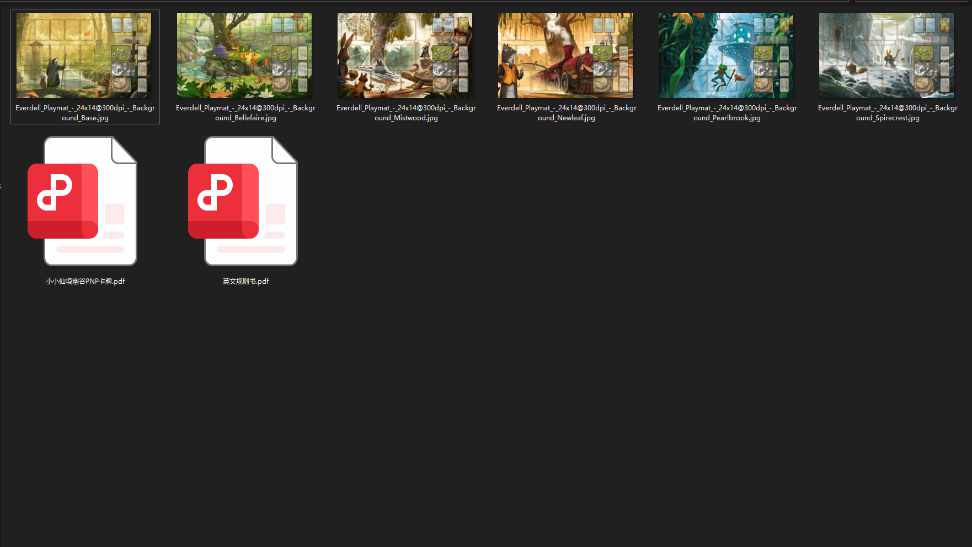Click the Background_Spirecrest.jpg file name label

886,112
